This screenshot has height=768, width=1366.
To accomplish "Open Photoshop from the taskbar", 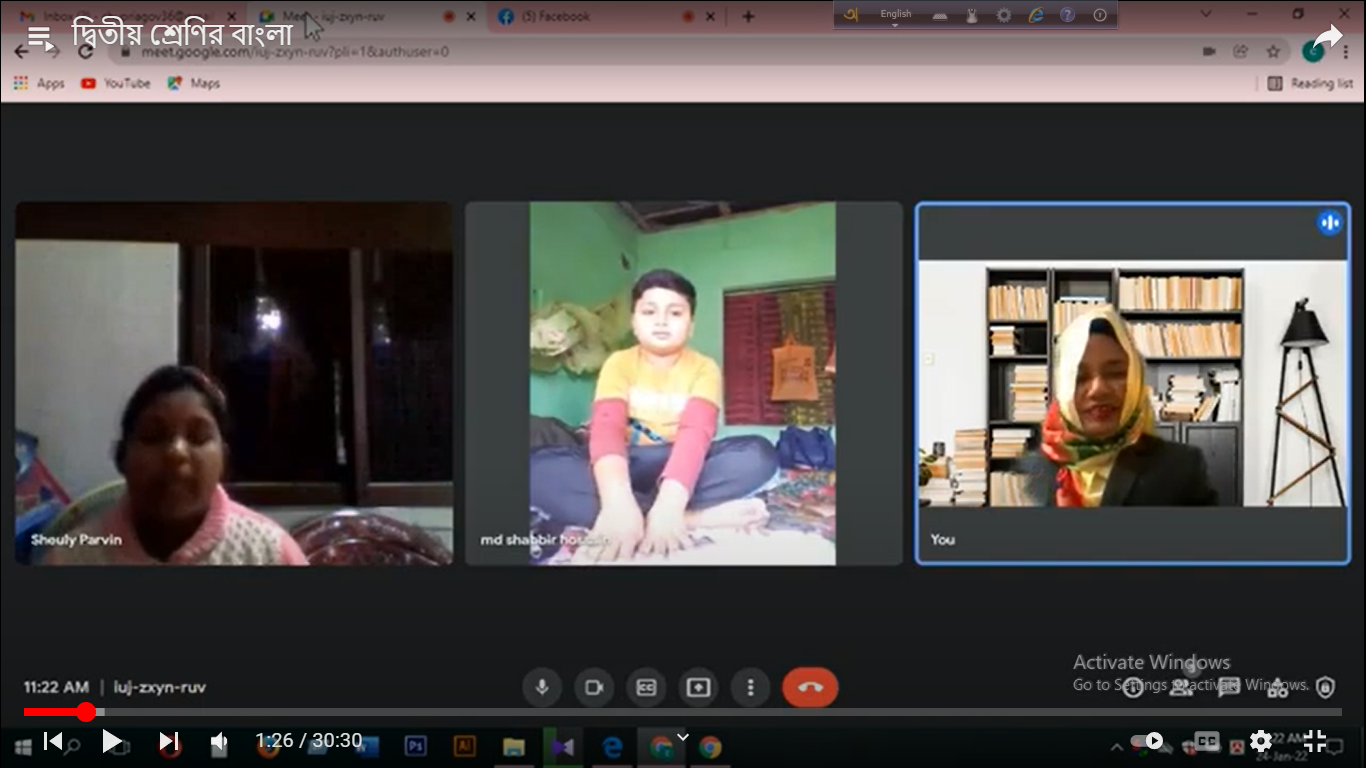I will click(x=415, y=747).
